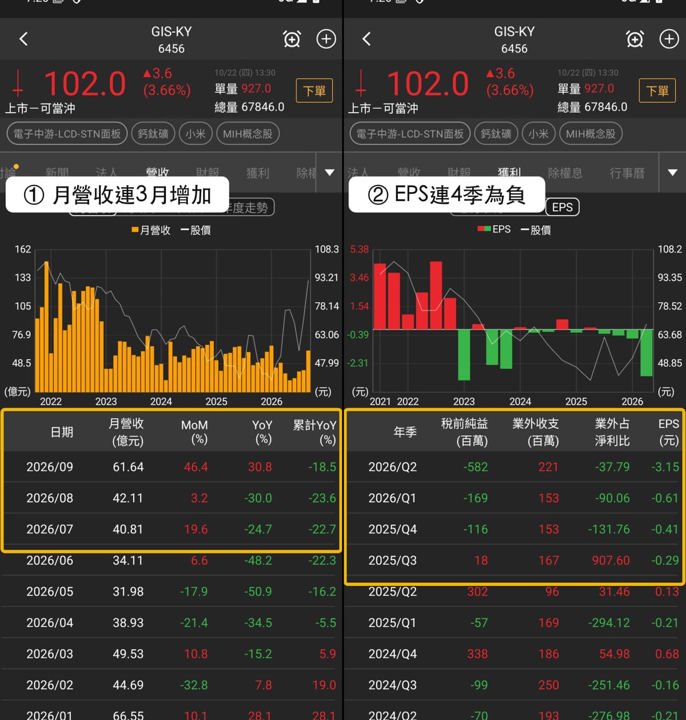The height and width of the screenshot is (720, 686).
Task: Go back using left panel's back arrow
Action: click(x=24, y=39)
